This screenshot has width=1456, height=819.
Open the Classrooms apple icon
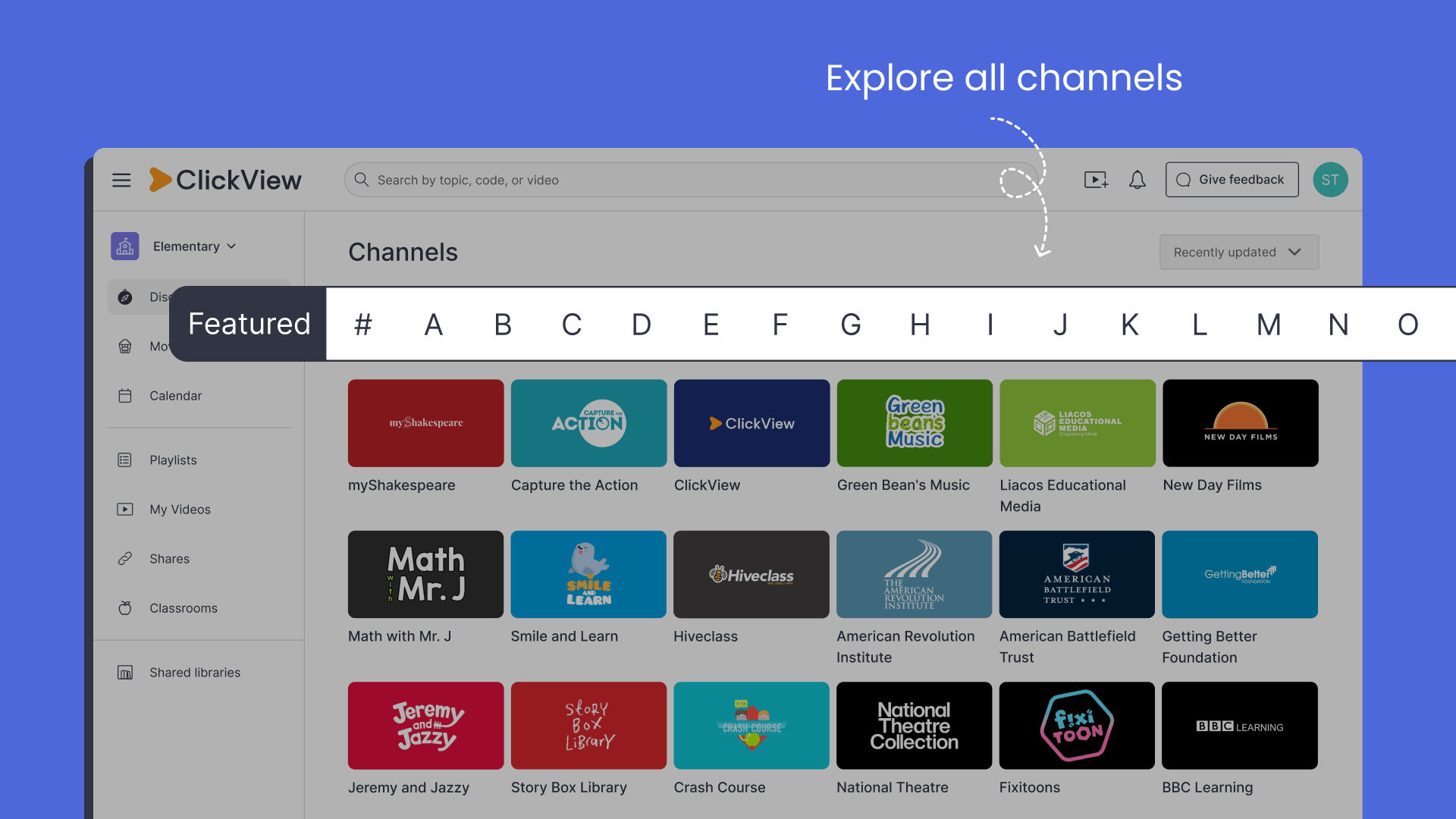coord(125,608)
